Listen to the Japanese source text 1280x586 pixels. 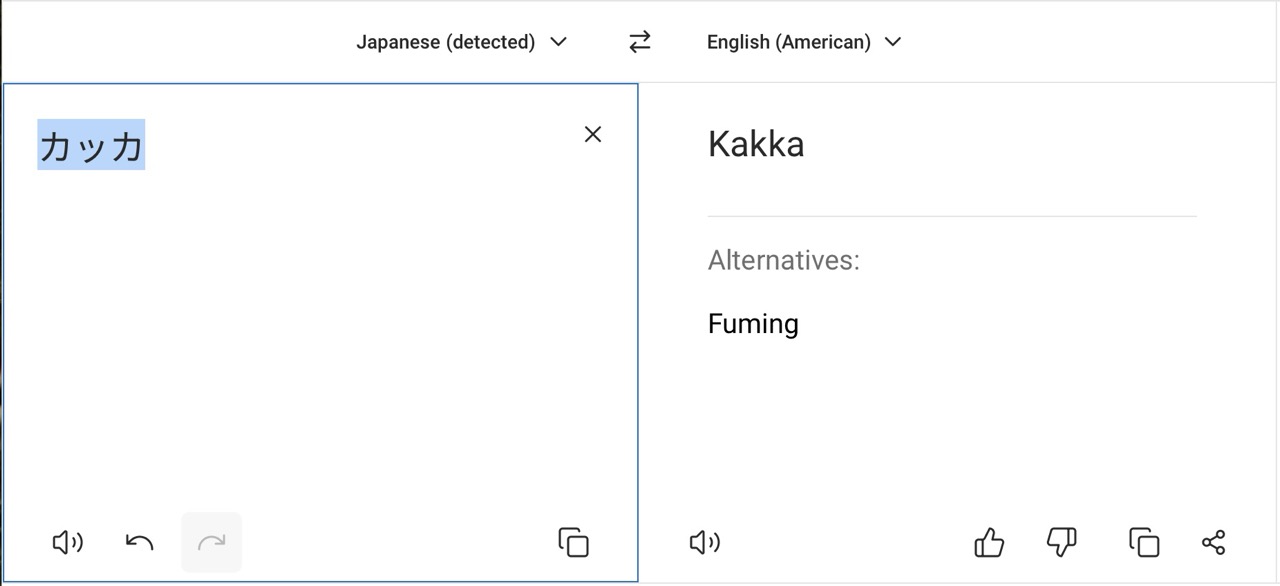point(67,542)
